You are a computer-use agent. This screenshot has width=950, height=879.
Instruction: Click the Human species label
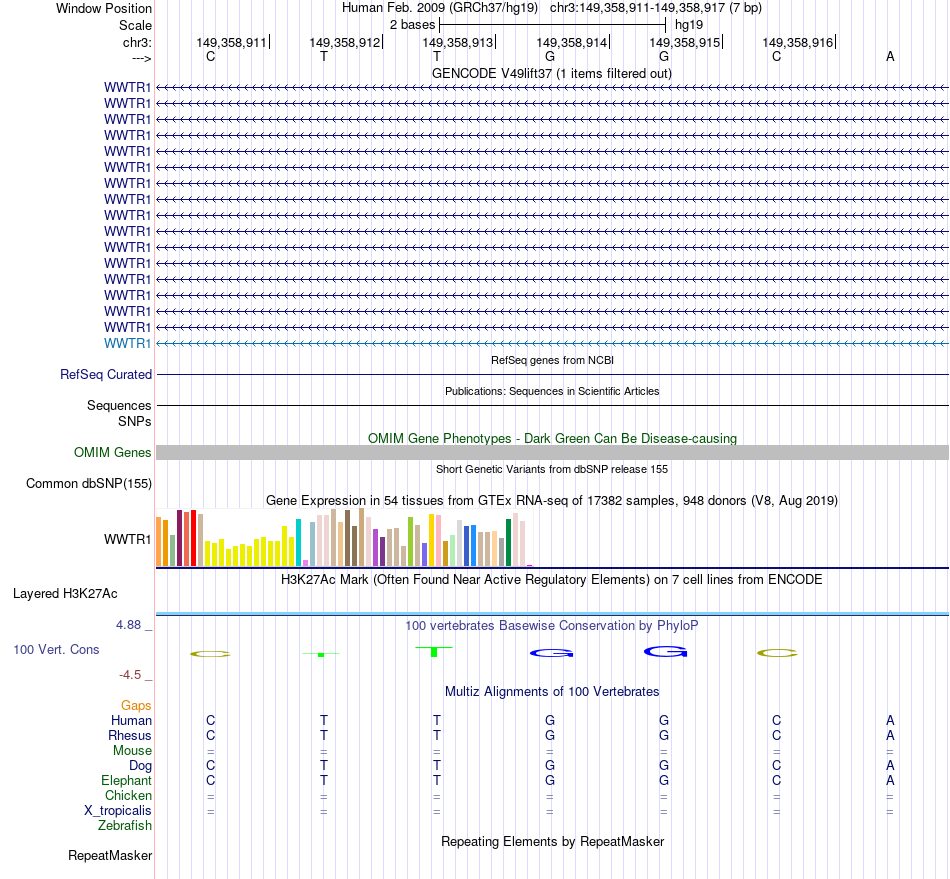tap(131, 720)
